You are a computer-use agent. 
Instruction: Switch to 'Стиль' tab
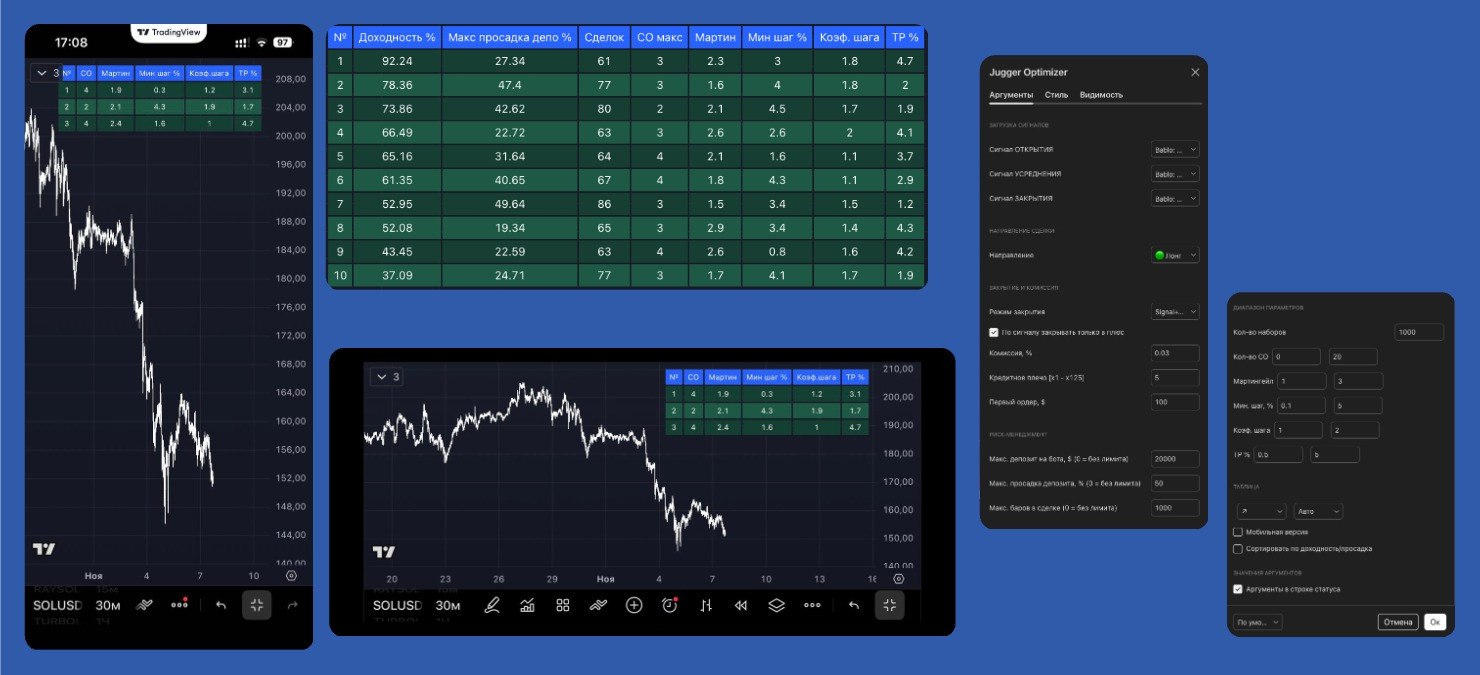(x=1056, y=95)
